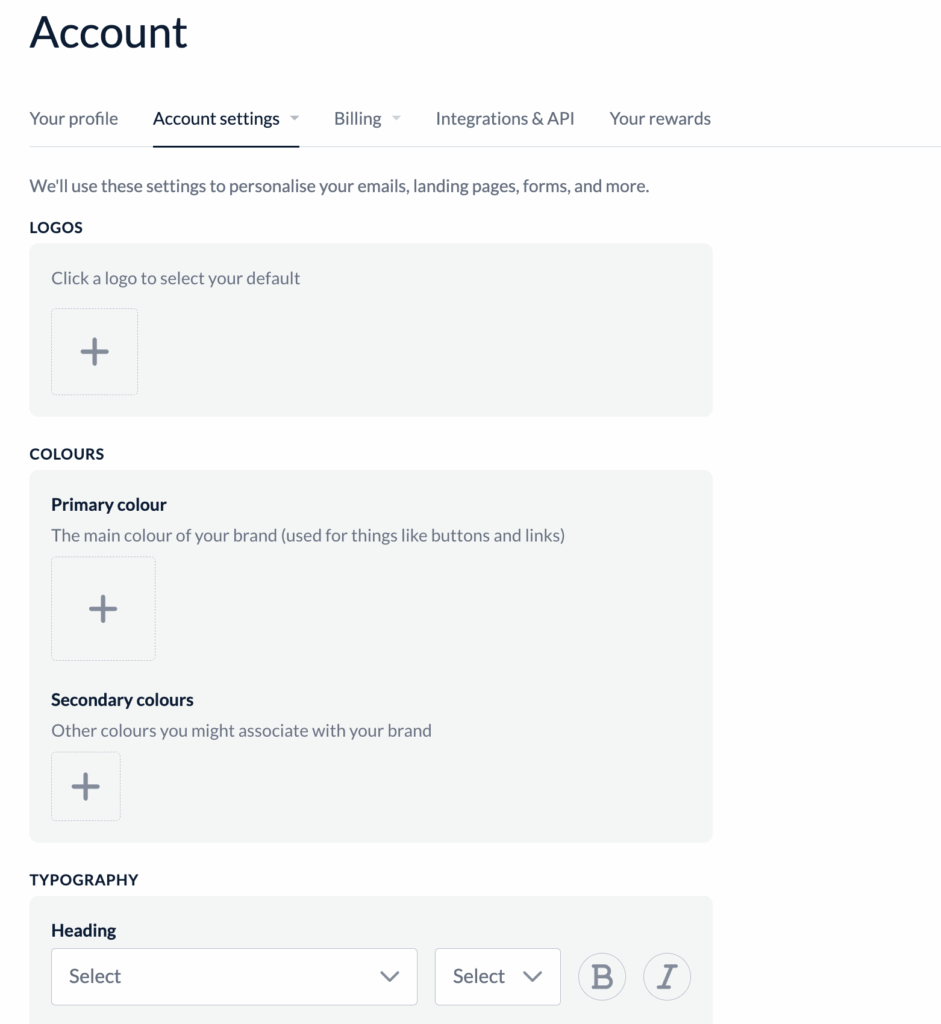941x1024 pixels.
Task: Click the Heading label under Typography
Action: pyautogui.click(x=84, y=930)
